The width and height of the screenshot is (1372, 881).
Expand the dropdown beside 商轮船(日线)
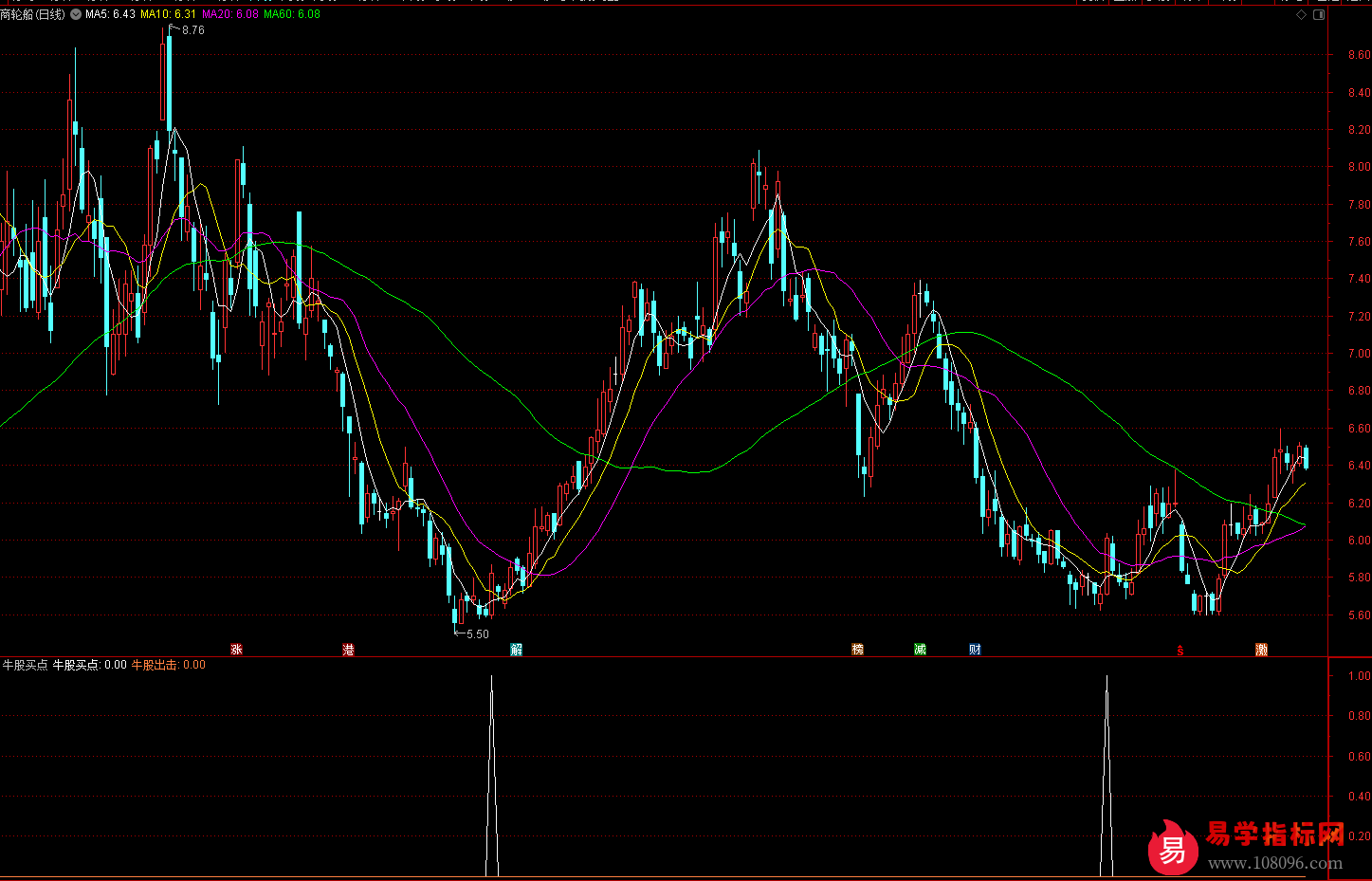pyautogui.click(x=76, y=15)
